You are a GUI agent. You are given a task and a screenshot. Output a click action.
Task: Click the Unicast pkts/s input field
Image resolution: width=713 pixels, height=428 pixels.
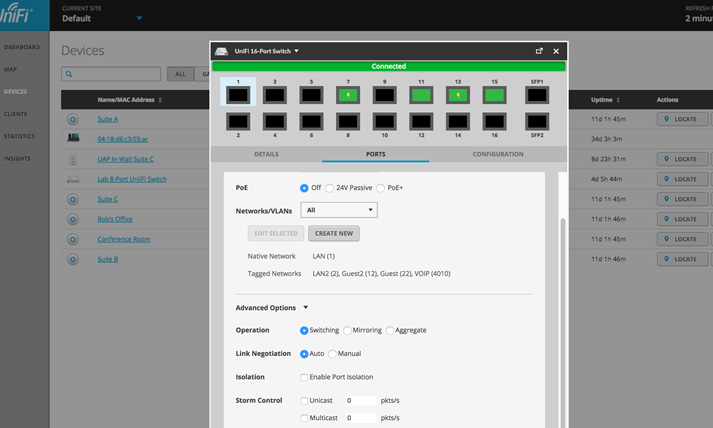pos(361,401)
